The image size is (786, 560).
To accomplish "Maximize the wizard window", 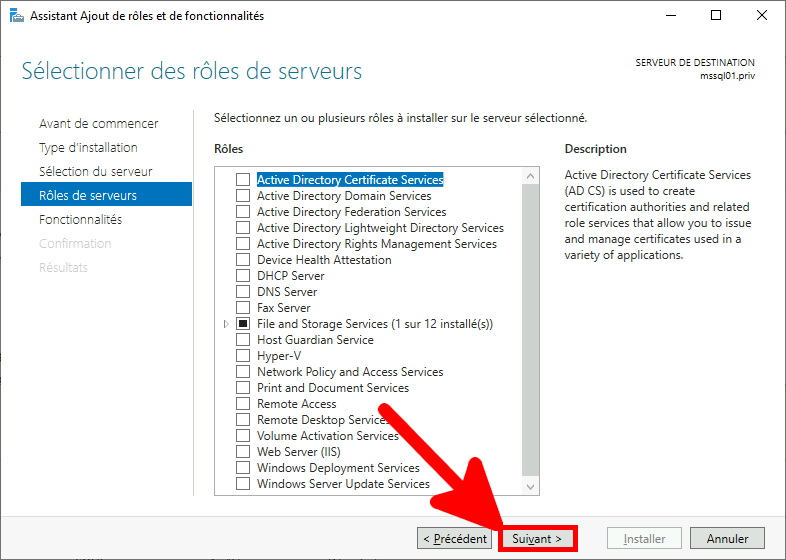I will coord(716,16).
